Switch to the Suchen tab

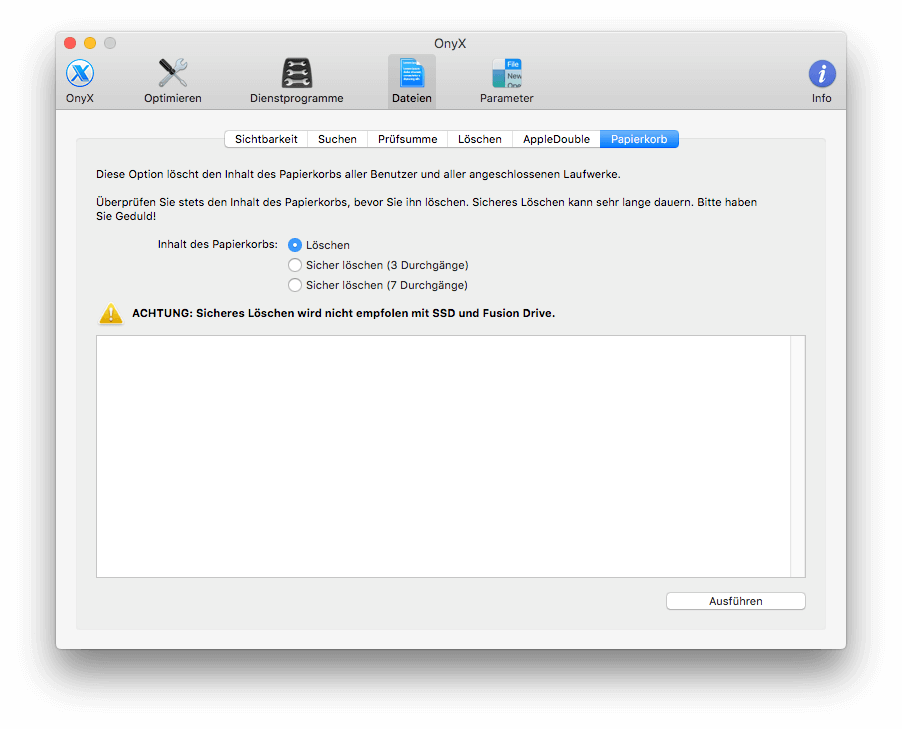338,139
